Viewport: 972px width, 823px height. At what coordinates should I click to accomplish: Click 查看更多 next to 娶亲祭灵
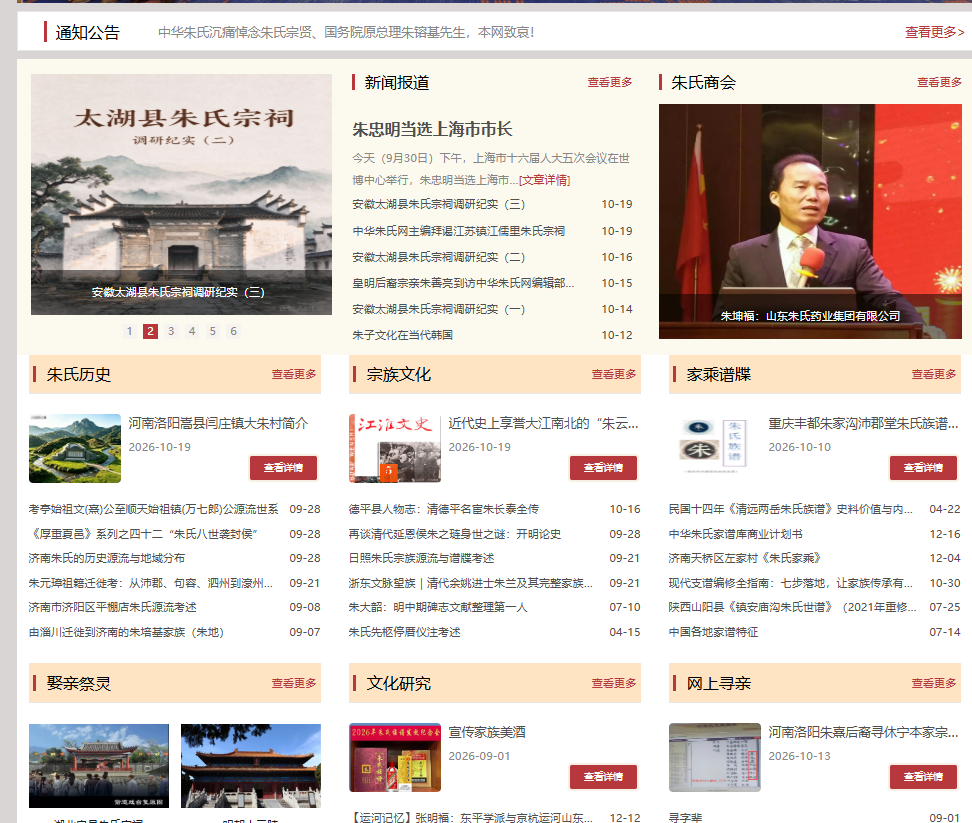294,683
